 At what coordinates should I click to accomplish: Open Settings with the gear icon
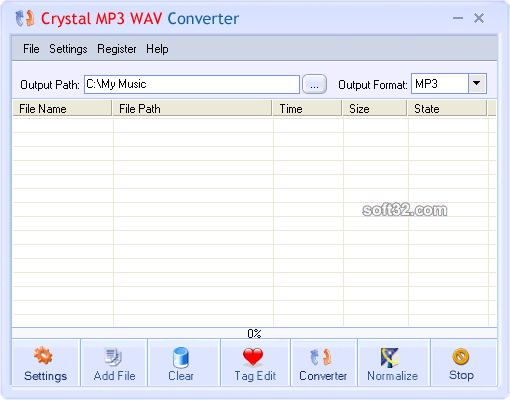tap(46, 363)
